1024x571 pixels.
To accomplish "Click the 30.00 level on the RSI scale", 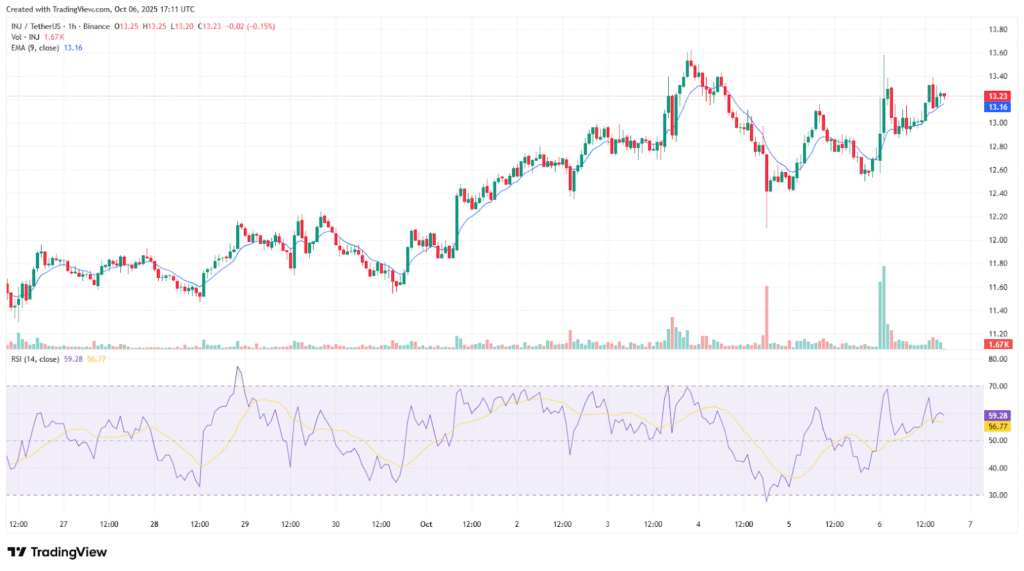I will [996, 495].
